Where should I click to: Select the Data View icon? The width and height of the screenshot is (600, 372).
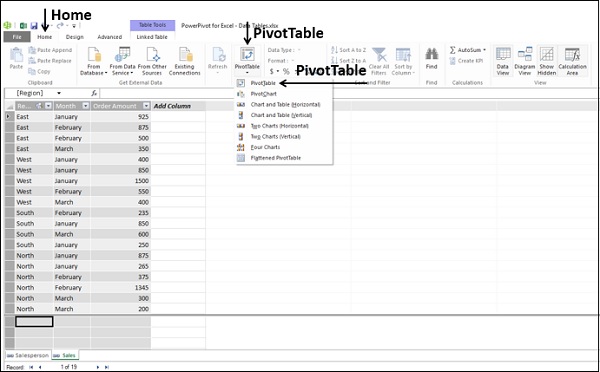(502, 61)
